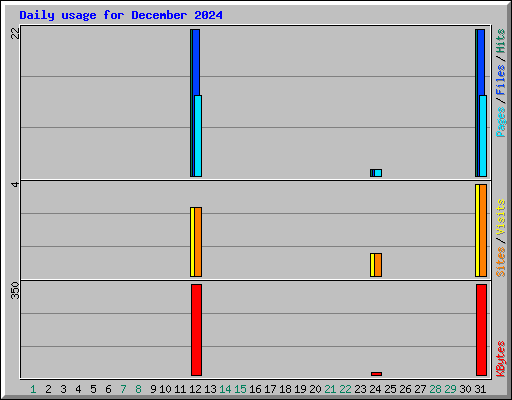Click the day 12 cyan pages bar

[198, 136]
